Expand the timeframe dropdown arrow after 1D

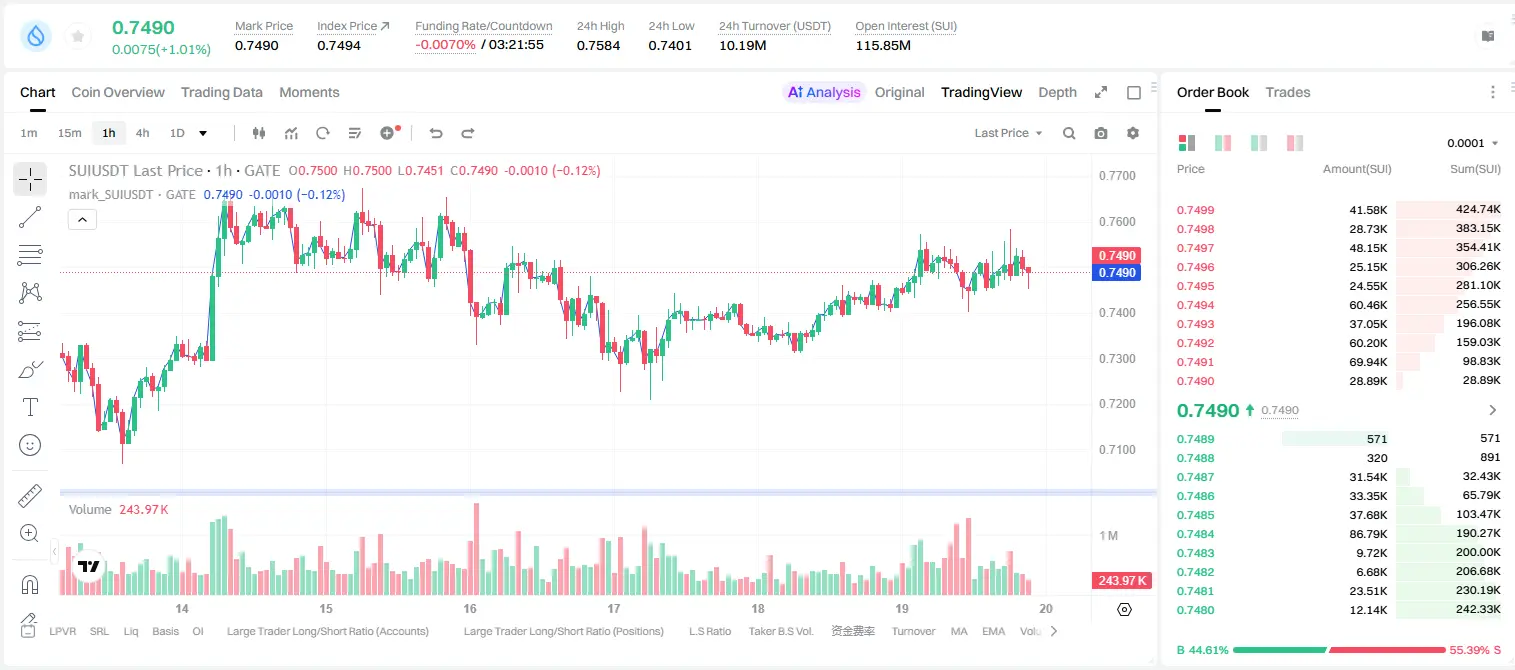click(x=203, y=133)
